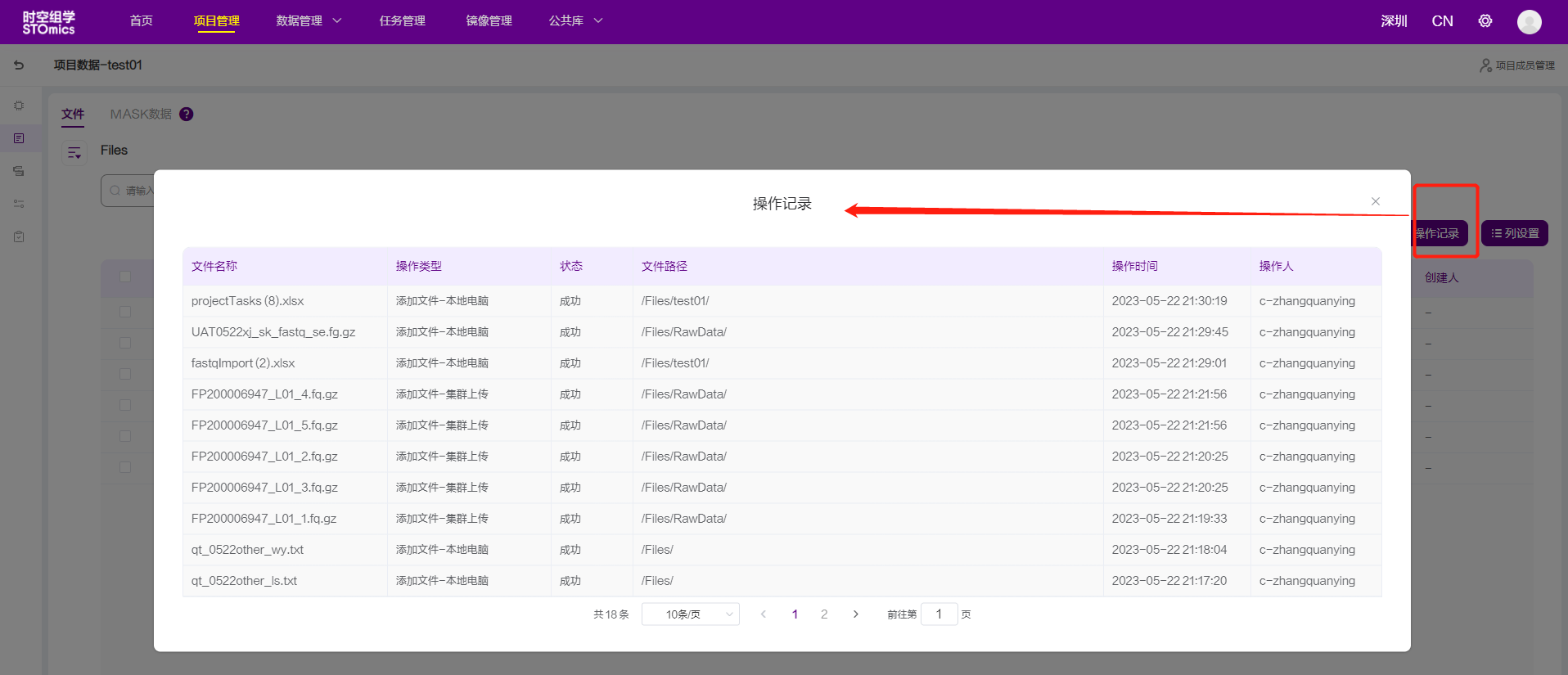Close the 操作记录 dialog

point(1375,201)
